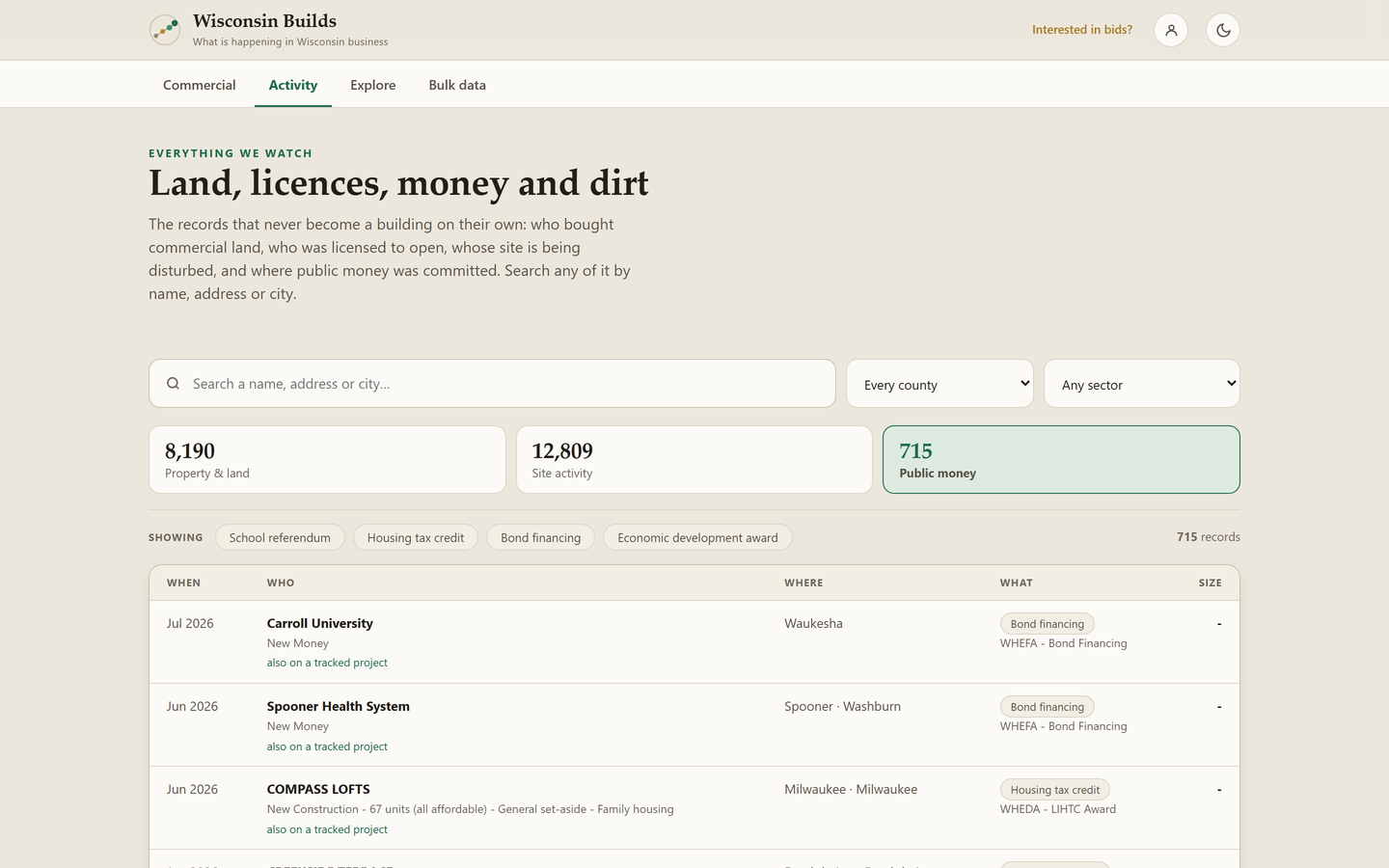Click the Jul 2026 date cell
The width and height of the screenshot is (1389, 868).
click(190, 623)
